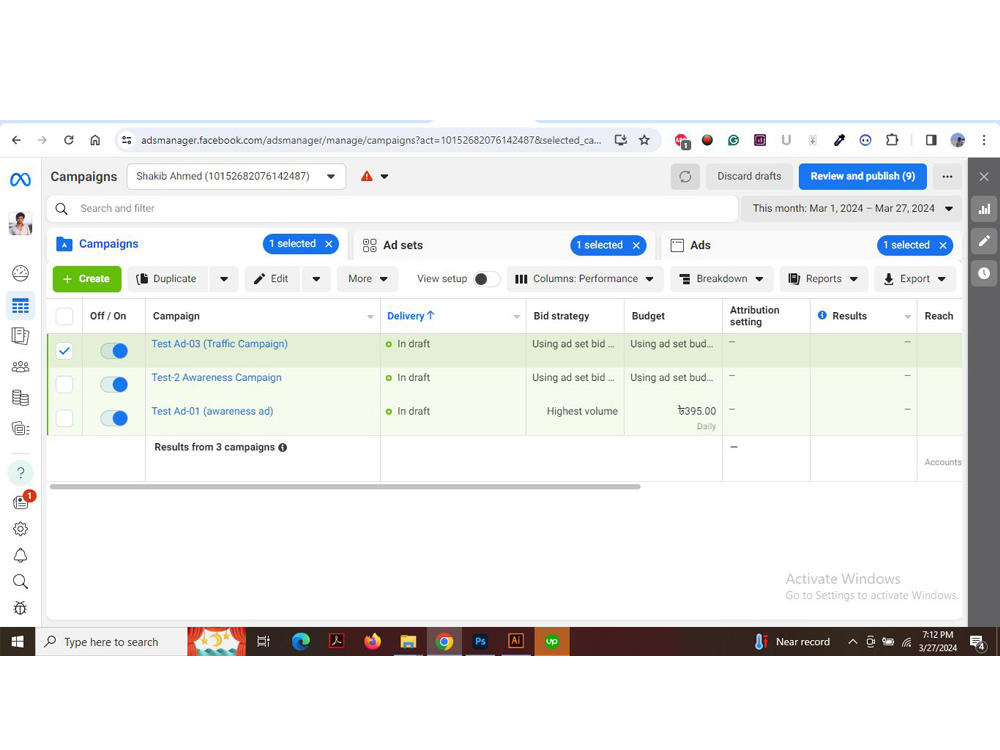
Task: Click the green Create button
Action: point(87,279)
